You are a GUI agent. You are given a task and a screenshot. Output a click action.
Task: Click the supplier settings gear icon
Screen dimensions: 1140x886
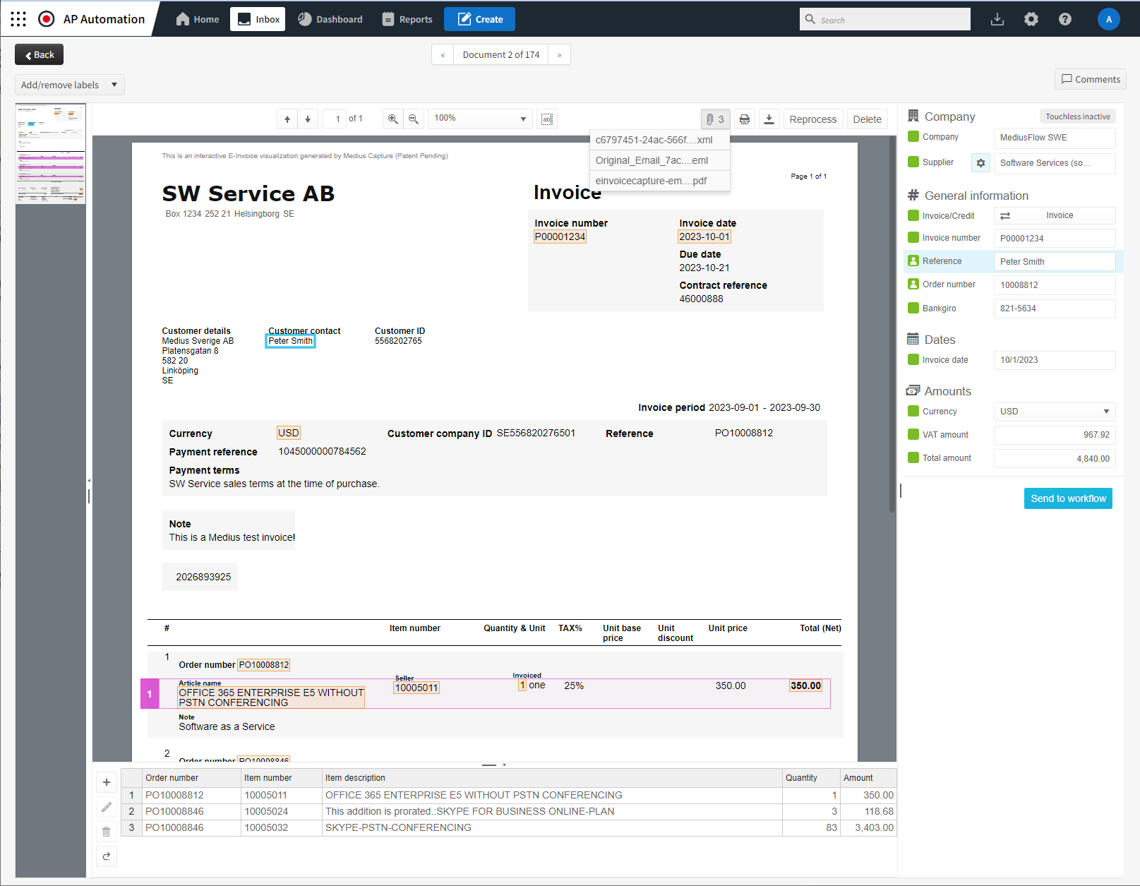click(980, 163)
